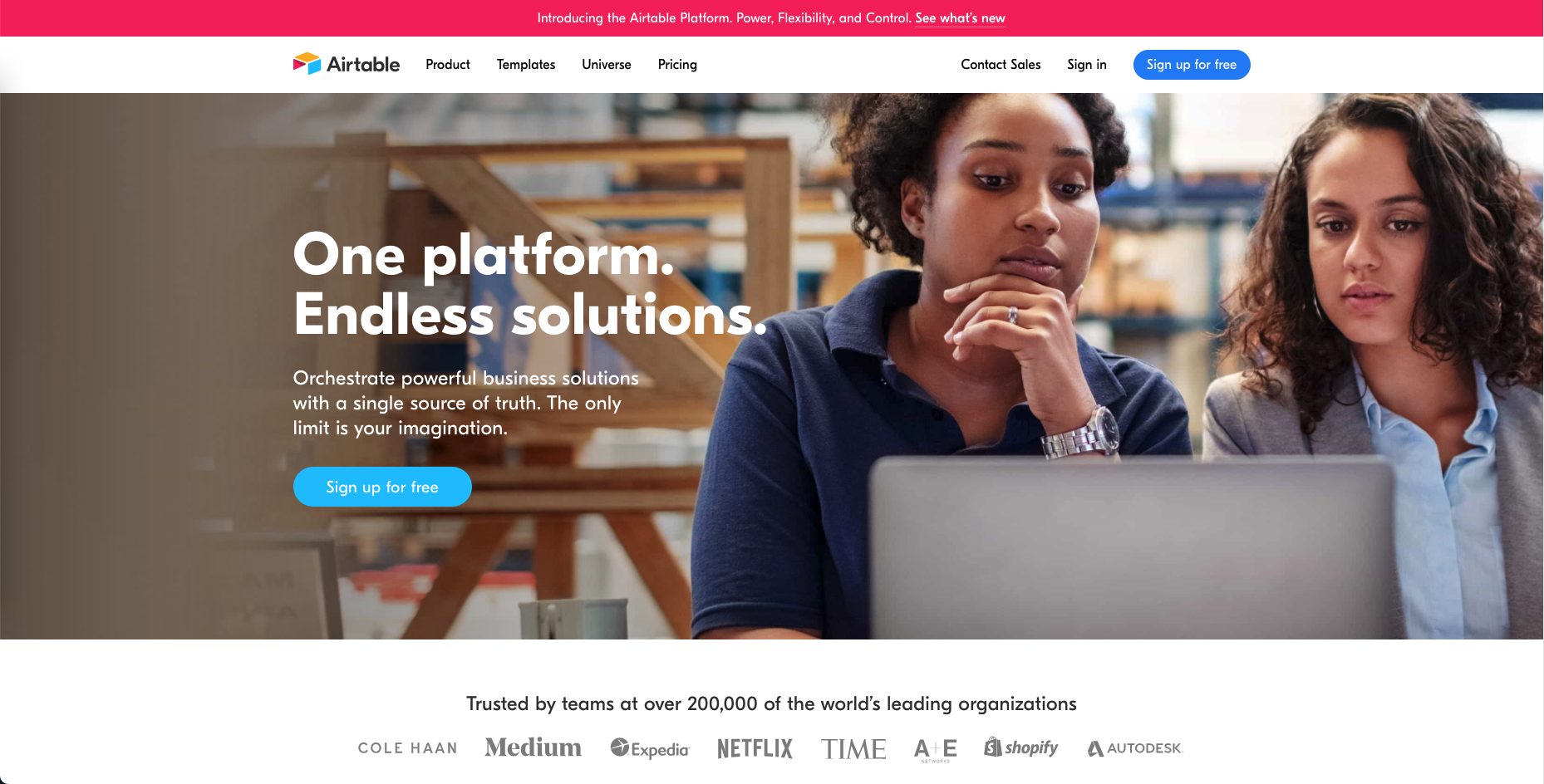Click the A+E Networks logo
1544x784 pixels.
pos(936,750)
